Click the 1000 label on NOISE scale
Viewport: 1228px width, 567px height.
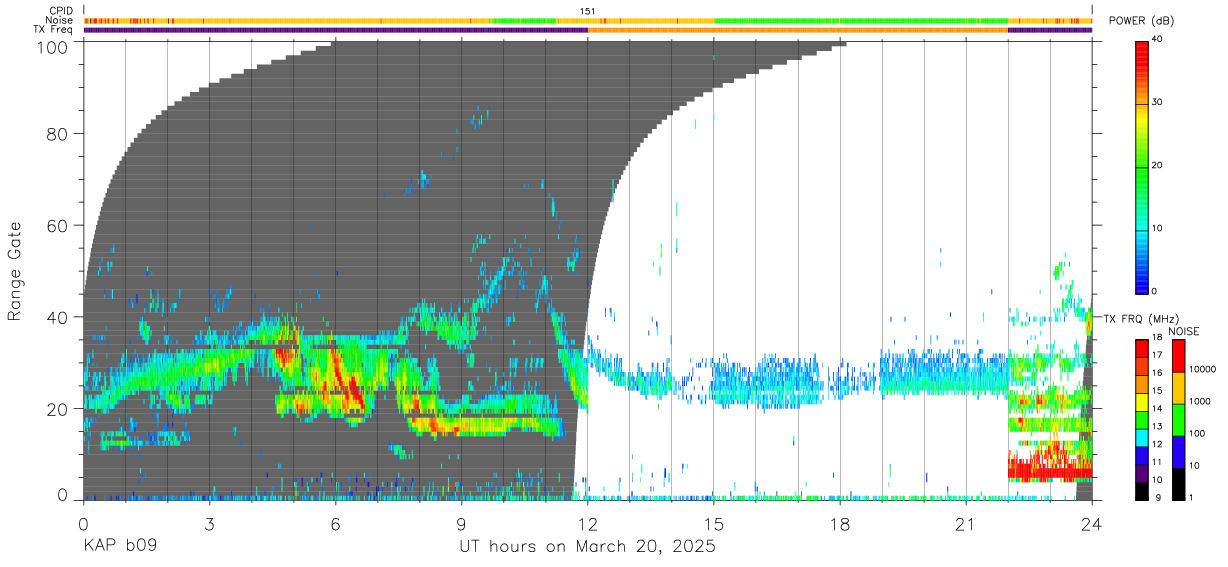tap(1198, 402)
